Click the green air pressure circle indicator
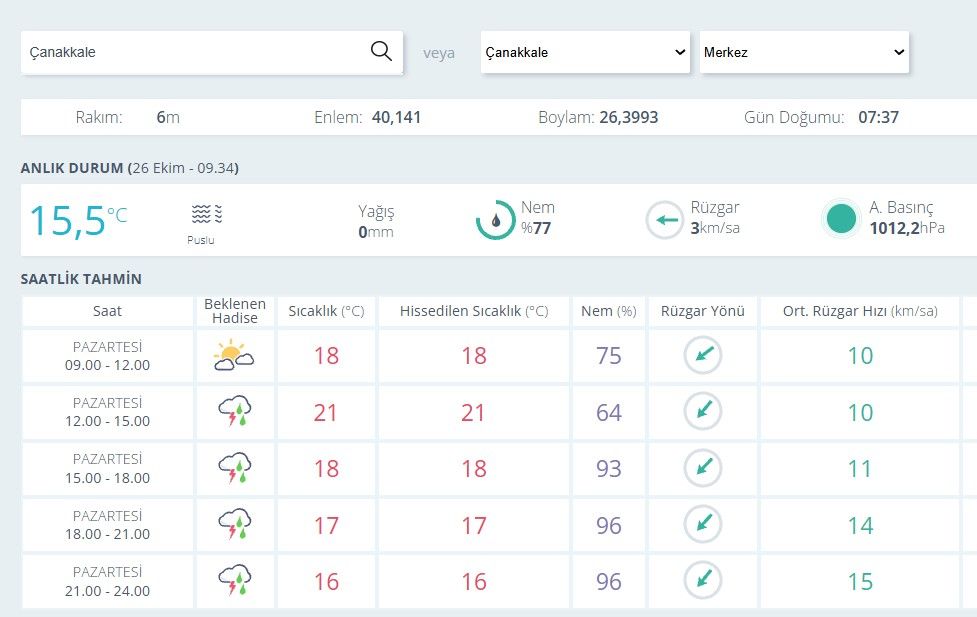This screenshot has width=977, height=617. tap(841, 219)
